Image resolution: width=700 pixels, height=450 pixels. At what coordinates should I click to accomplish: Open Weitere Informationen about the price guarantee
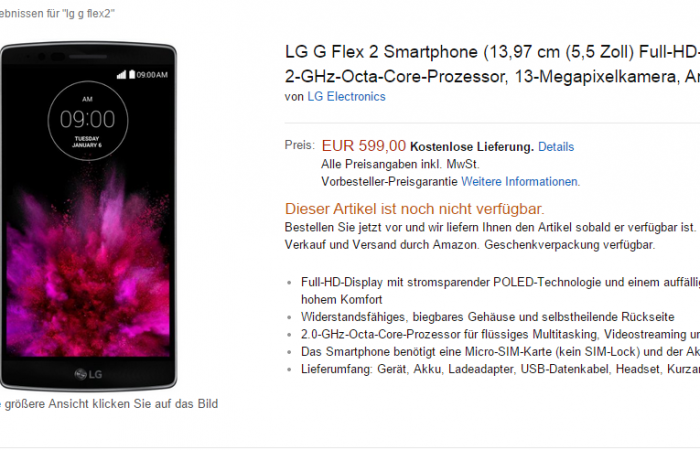click(x=520, y=182)
